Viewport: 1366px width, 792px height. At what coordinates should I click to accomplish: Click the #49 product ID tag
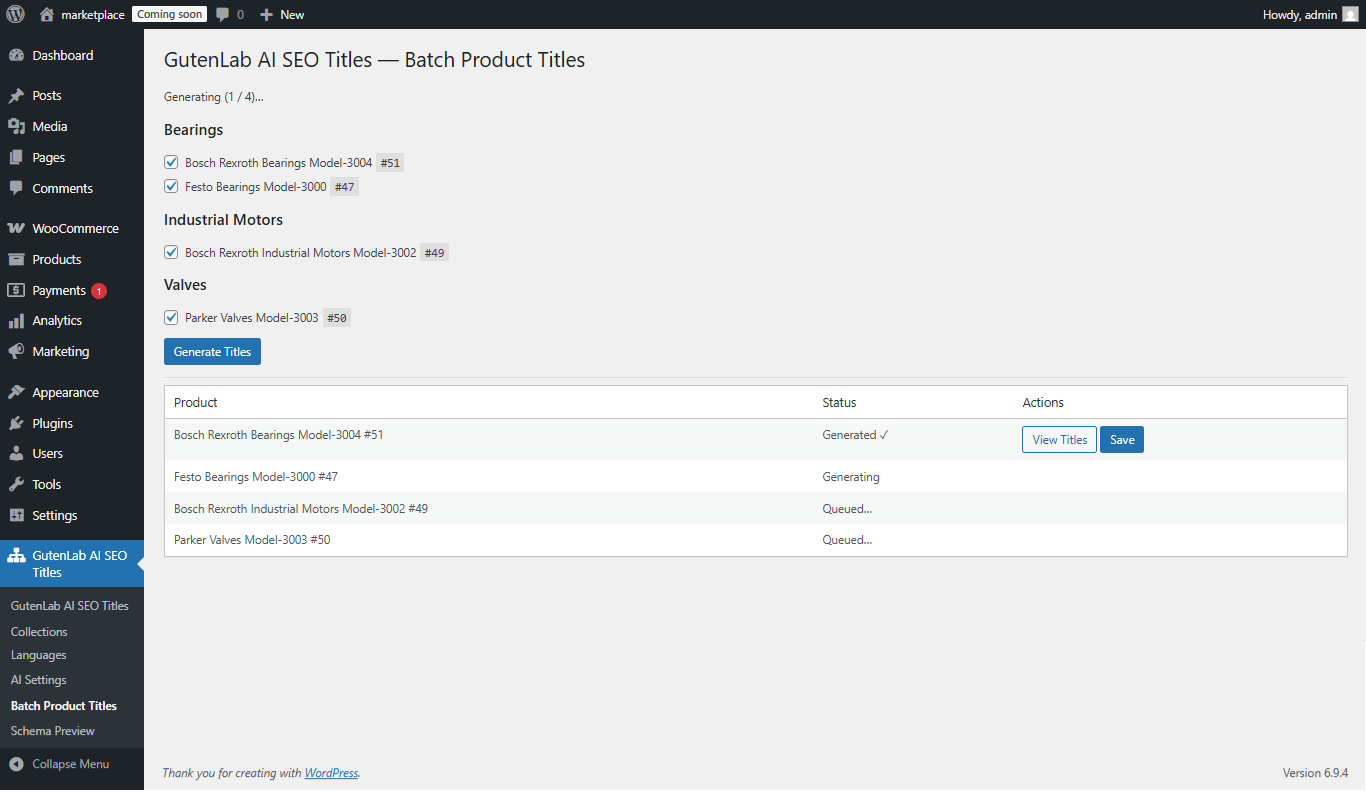(x=434, y=253)
